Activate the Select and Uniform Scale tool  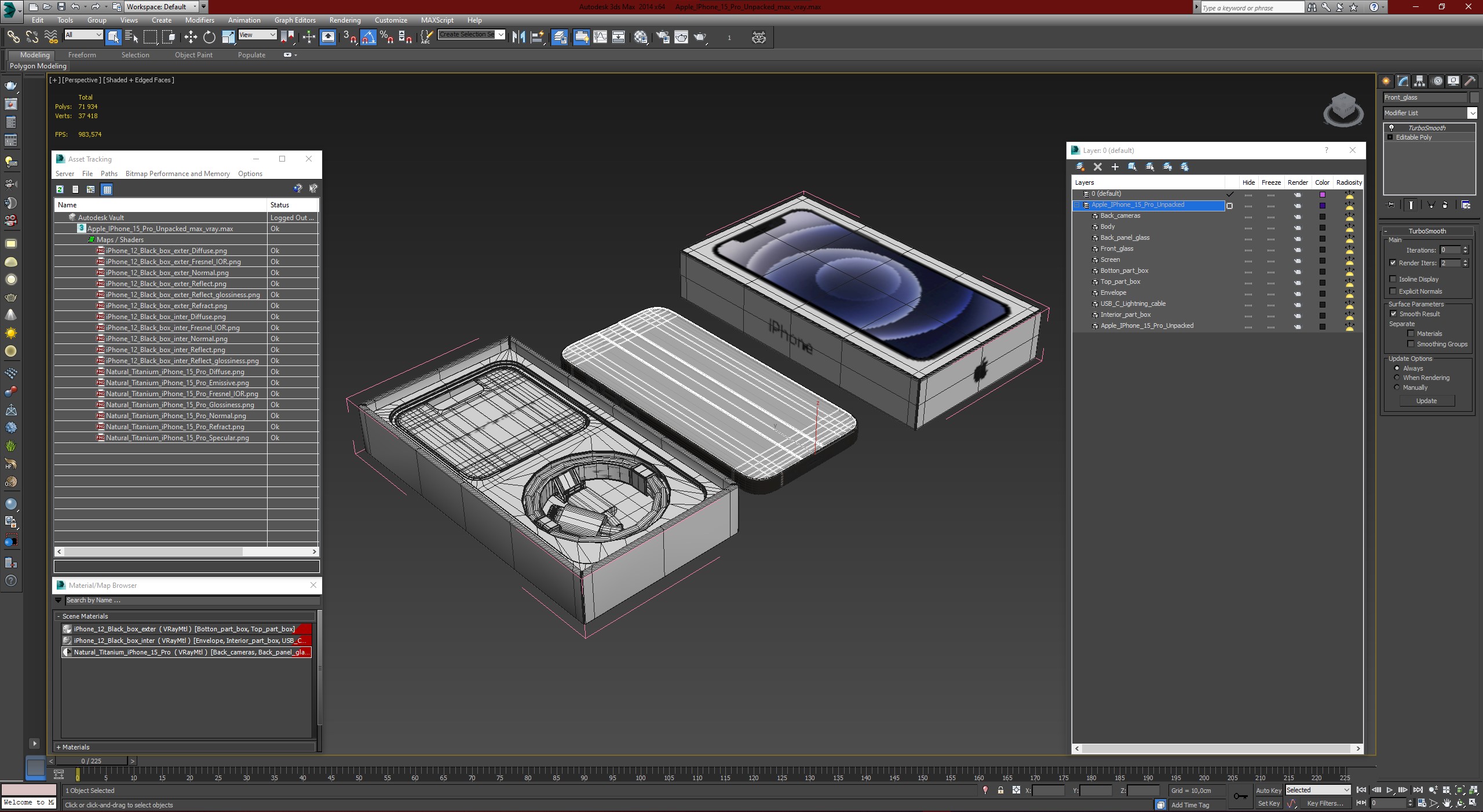click(x=228, y=37)
